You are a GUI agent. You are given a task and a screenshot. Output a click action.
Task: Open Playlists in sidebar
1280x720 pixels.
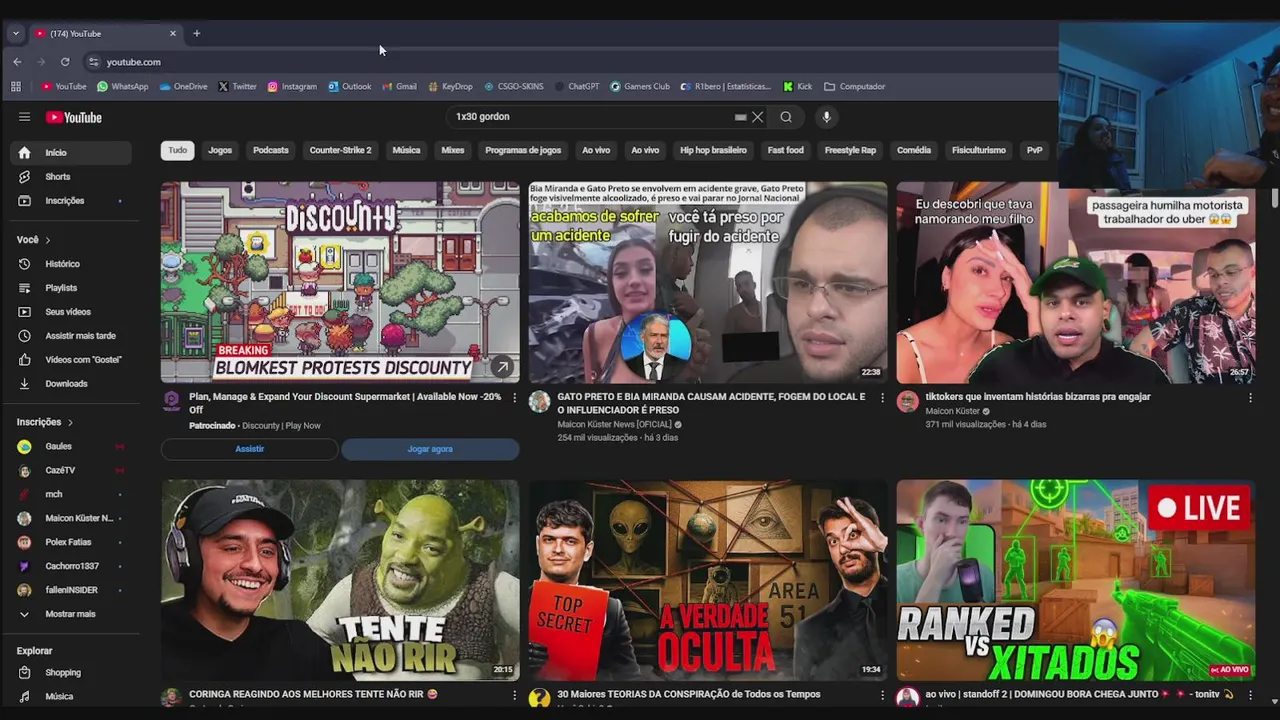point(70,288)
